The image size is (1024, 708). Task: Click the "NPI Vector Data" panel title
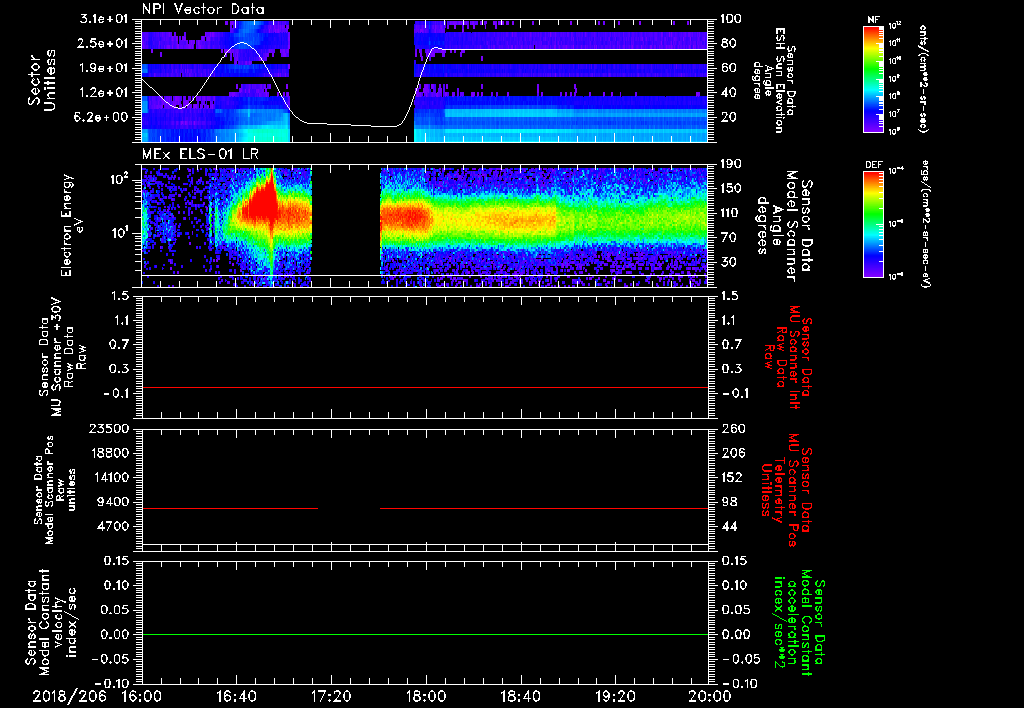(203, 9)
